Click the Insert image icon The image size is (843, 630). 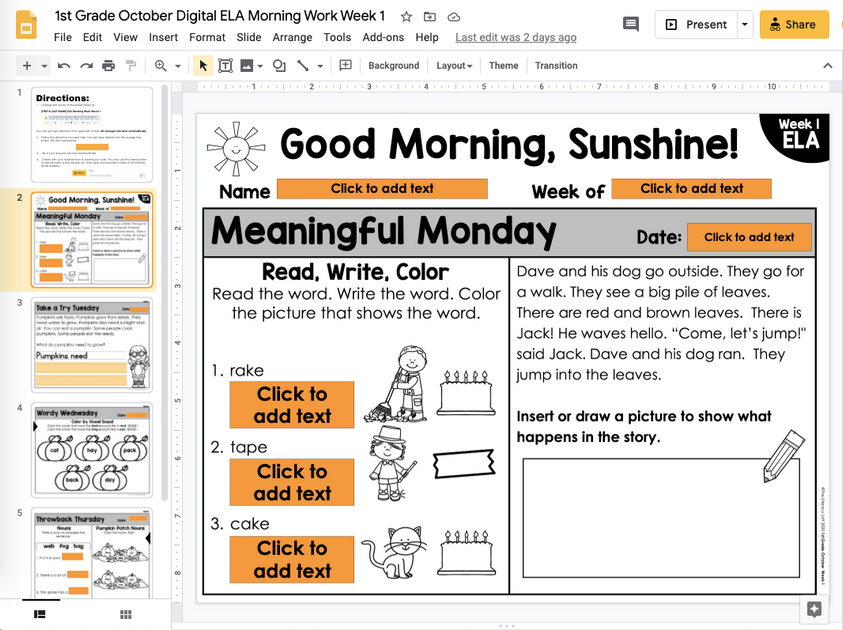246,65
